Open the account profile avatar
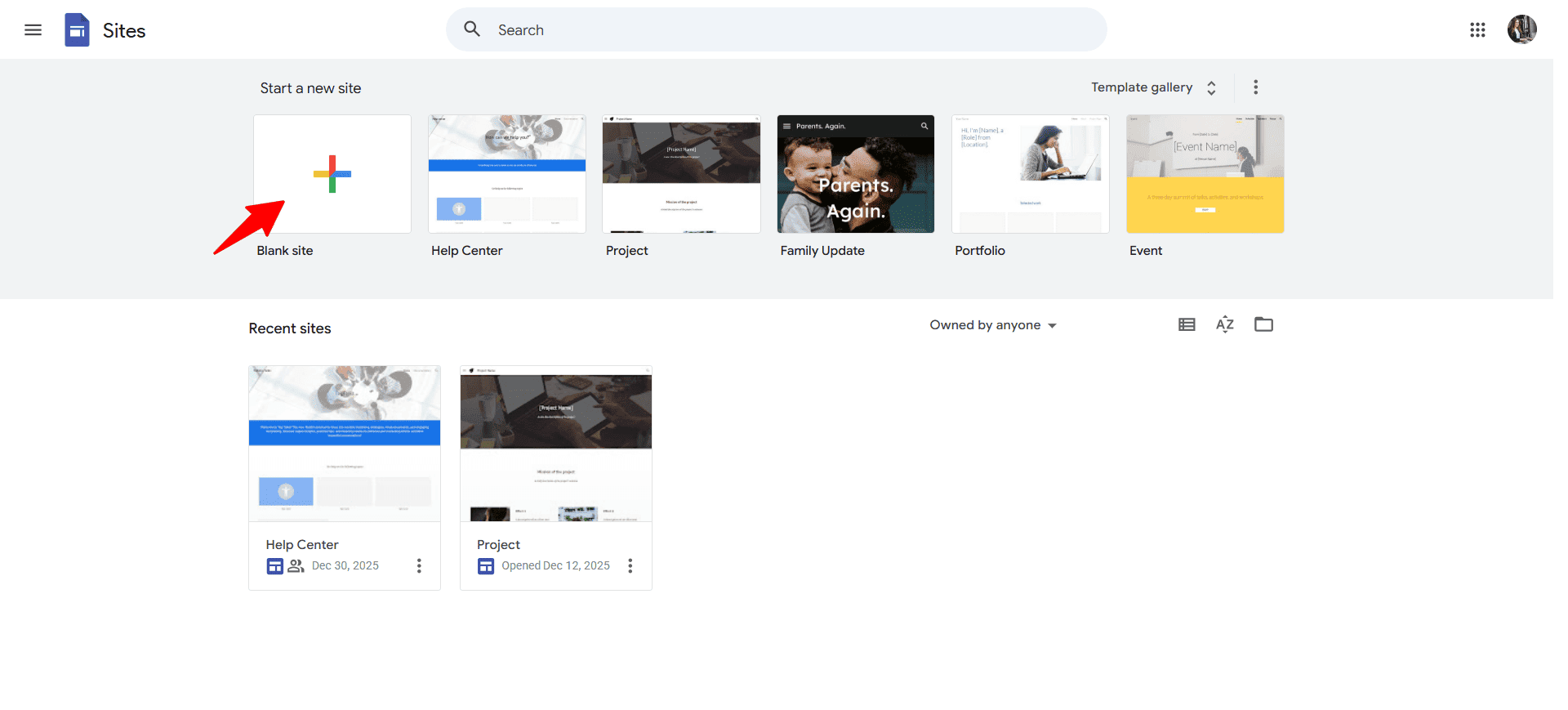The height and width of the screenshot is (710, 1568). [1521, 29]
